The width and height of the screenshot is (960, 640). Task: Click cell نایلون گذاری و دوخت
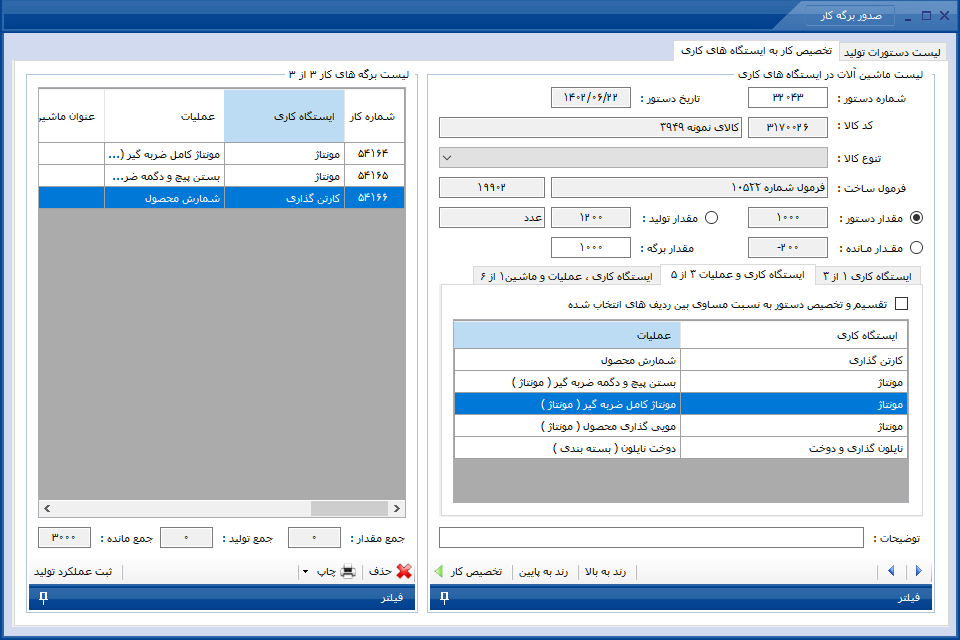[x=794, y=448]
